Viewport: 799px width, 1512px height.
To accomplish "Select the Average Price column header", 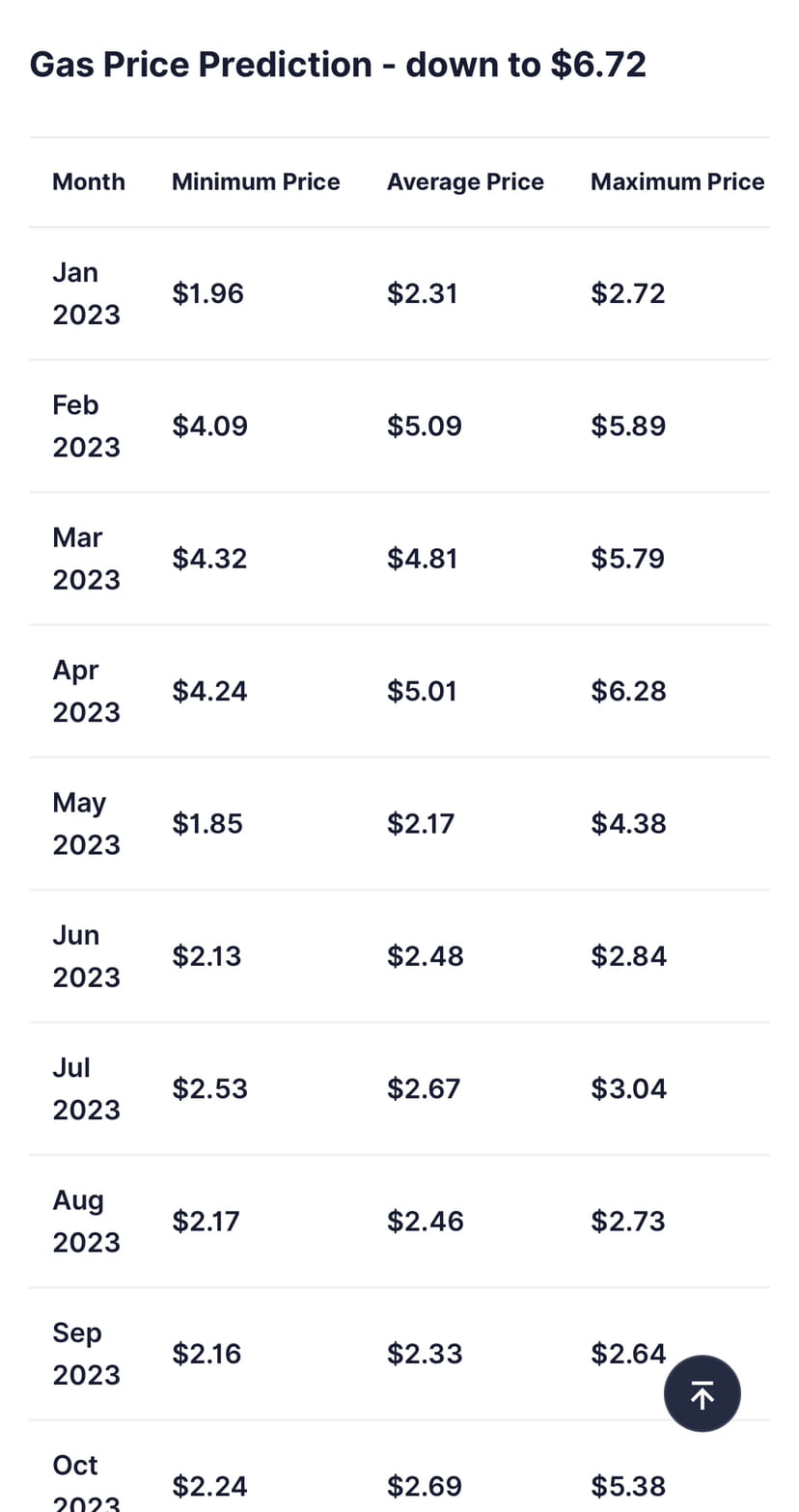I will 465,181.
